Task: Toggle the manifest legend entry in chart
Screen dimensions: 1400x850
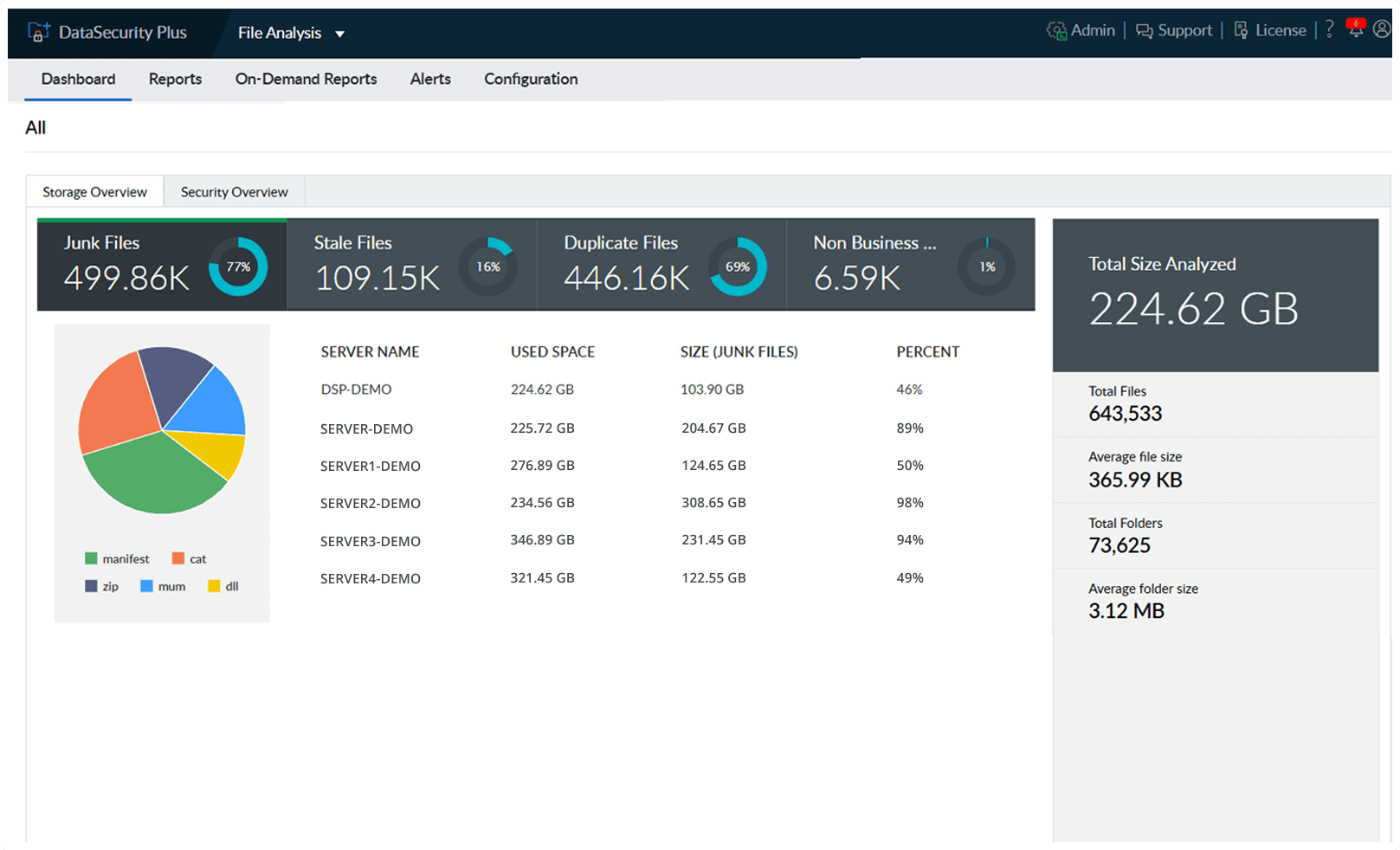Action: 117,559
